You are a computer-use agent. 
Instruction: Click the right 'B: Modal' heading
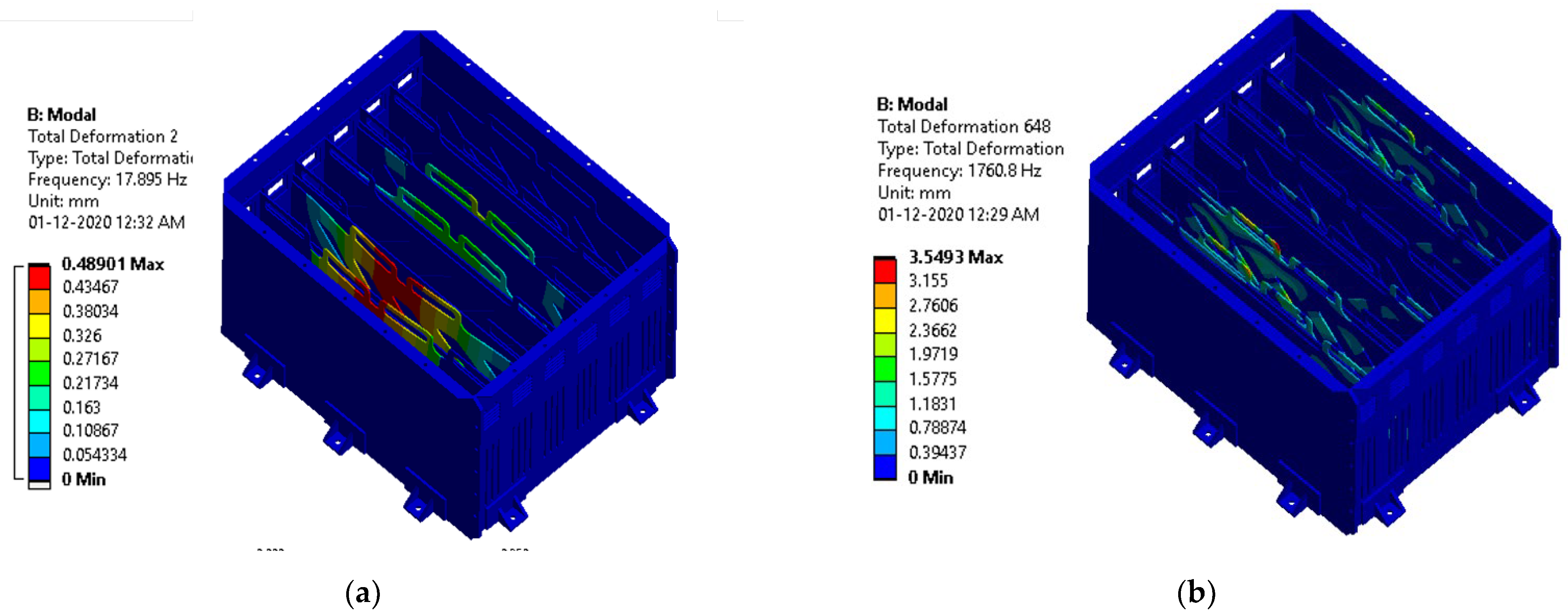pos(912,105)
